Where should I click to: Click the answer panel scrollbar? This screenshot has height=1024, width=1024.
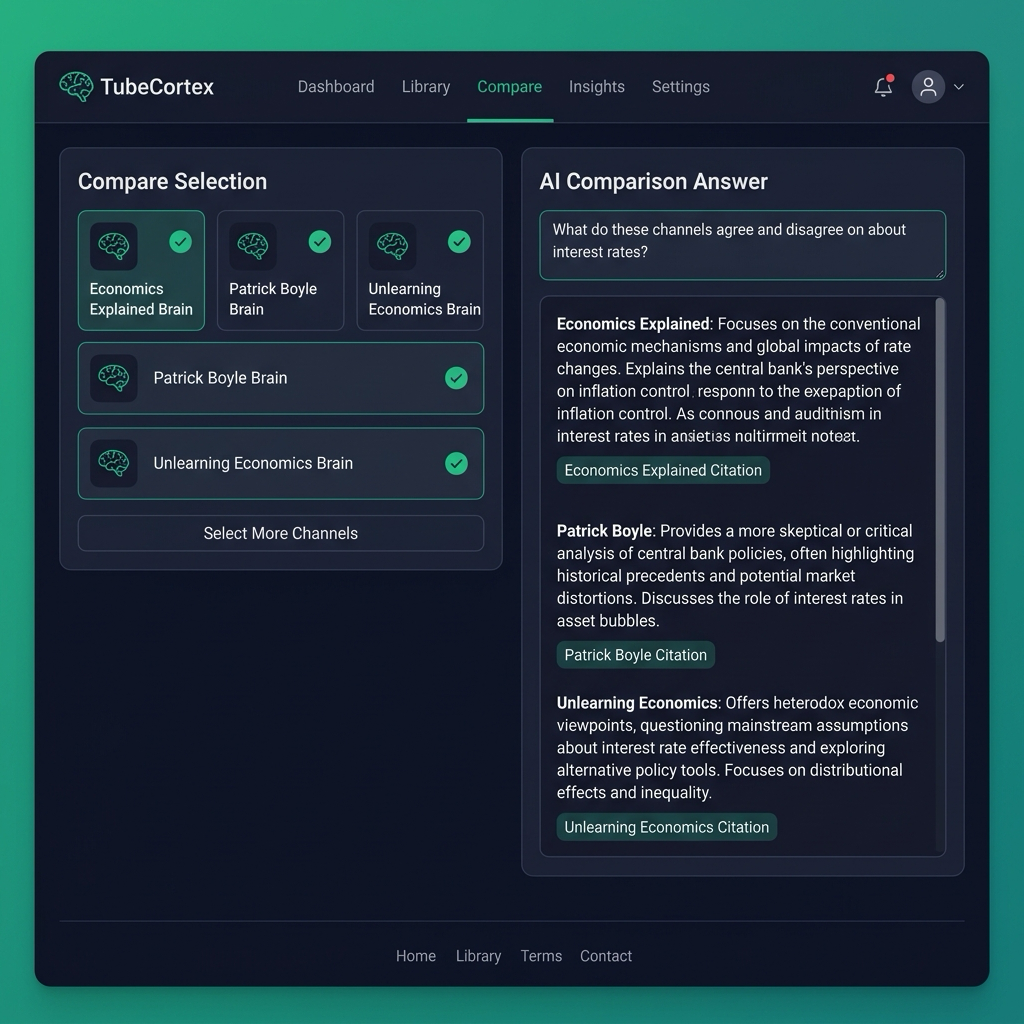coord(940,470)
